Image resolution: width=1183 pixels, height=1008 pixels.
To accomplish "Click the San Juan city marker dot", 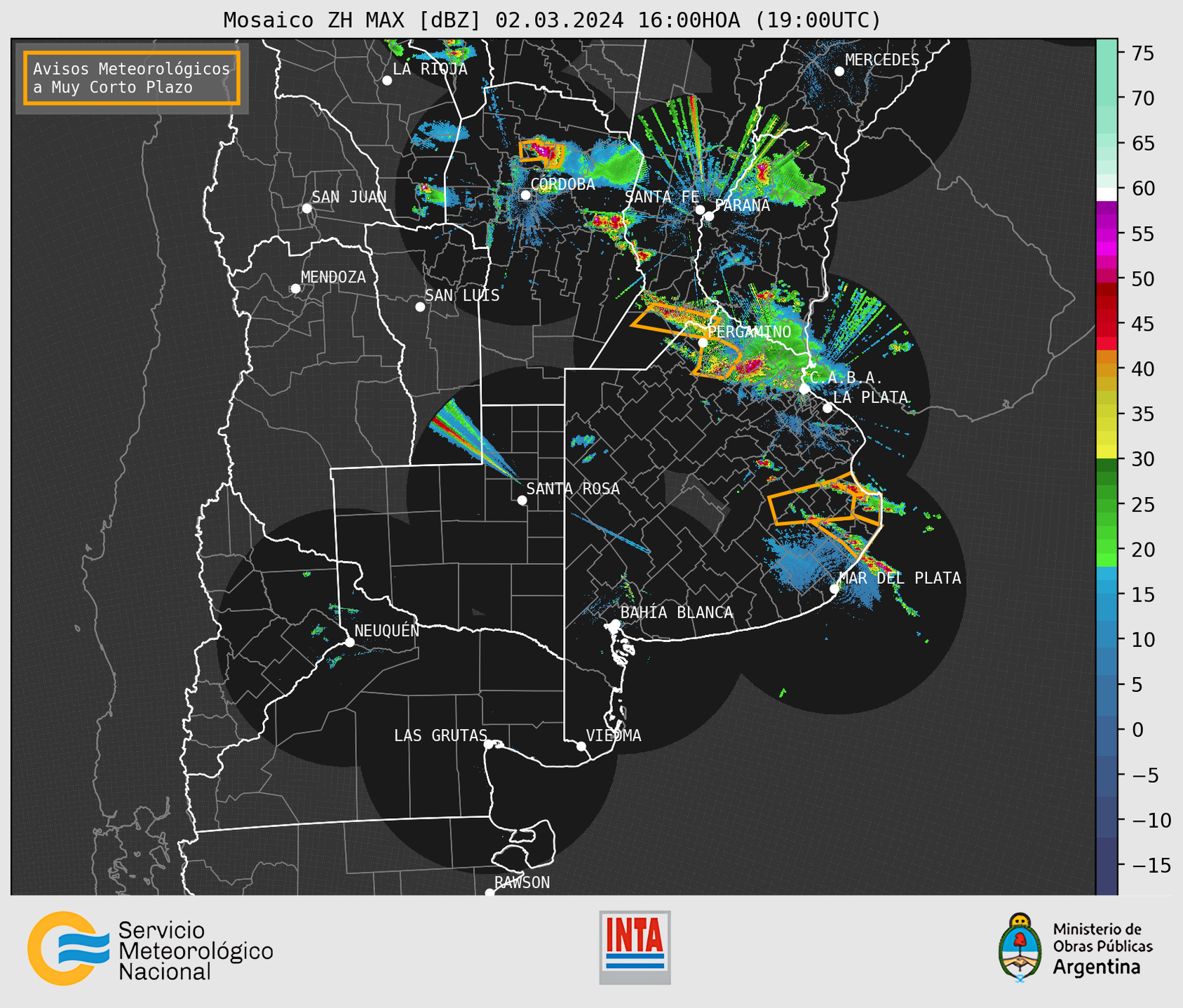I will click(x=306, y=208).
